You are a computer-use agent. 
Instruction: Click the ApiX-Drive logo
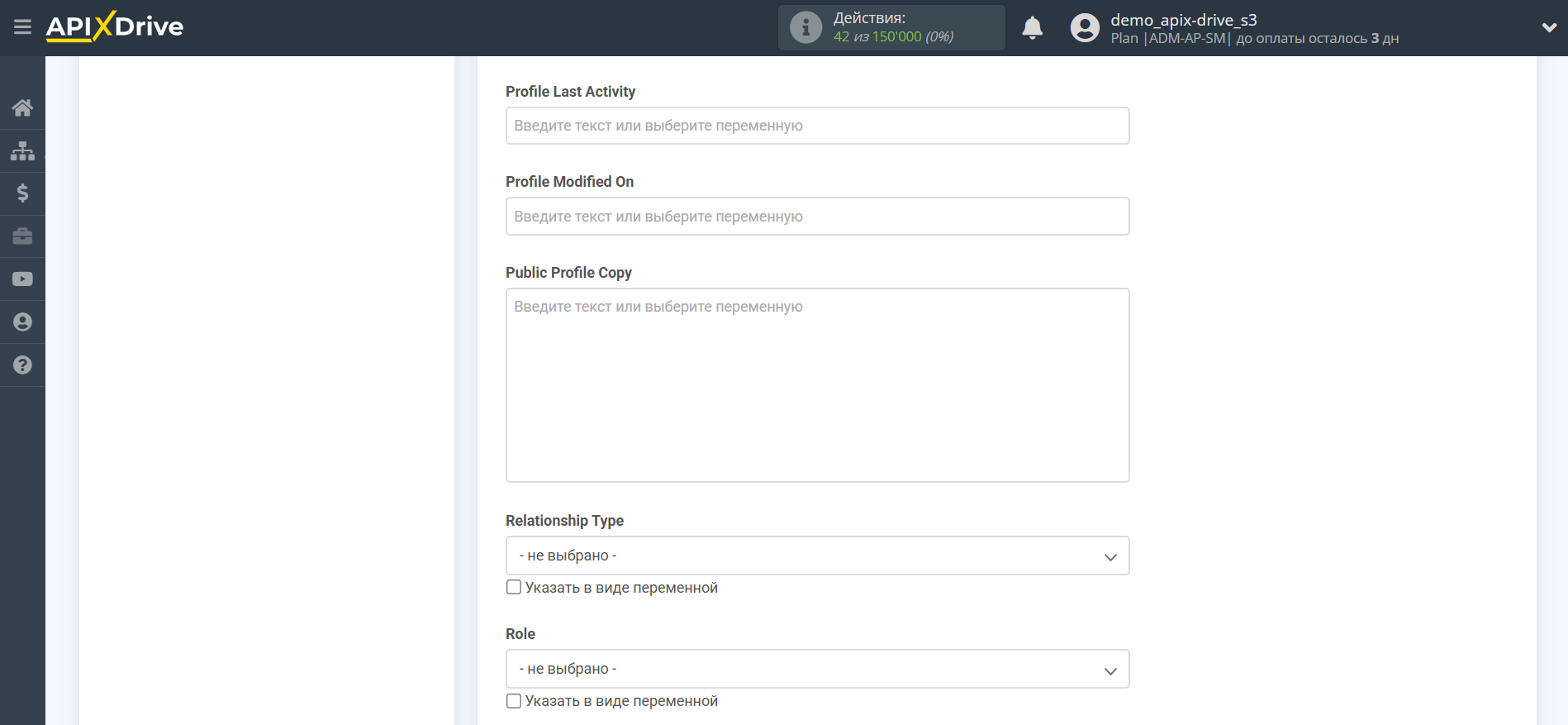pos(115,26)
